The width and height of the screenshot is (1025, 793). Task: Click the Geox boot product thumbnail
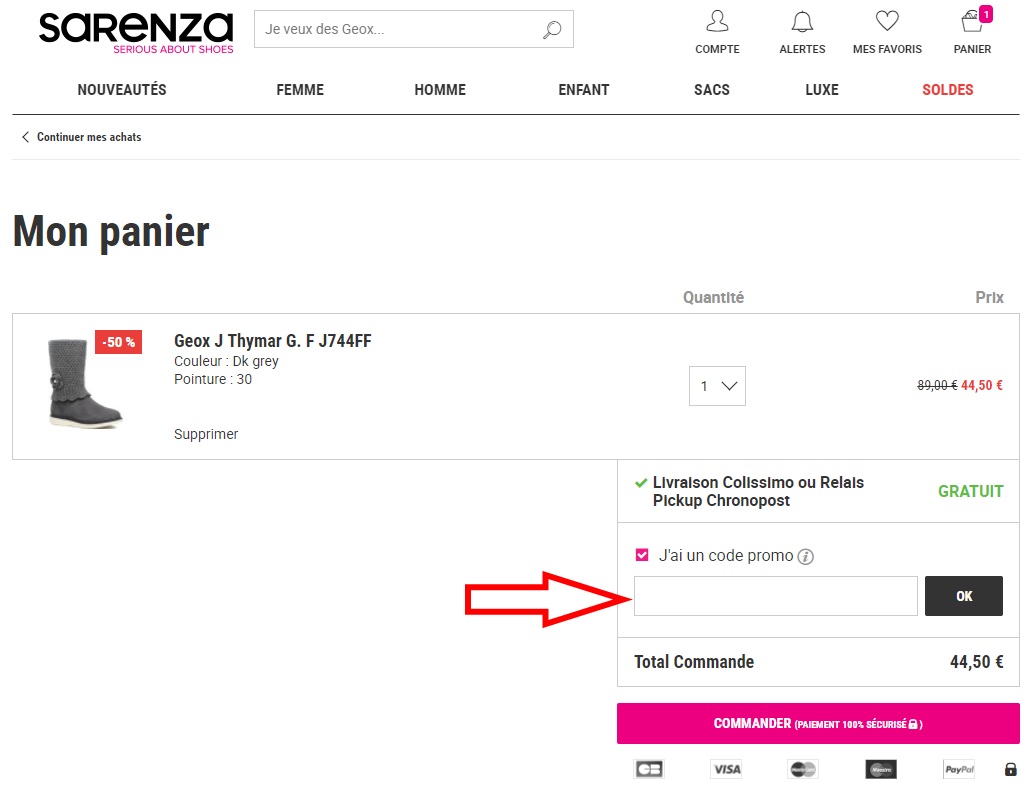[x=84, y=383]
